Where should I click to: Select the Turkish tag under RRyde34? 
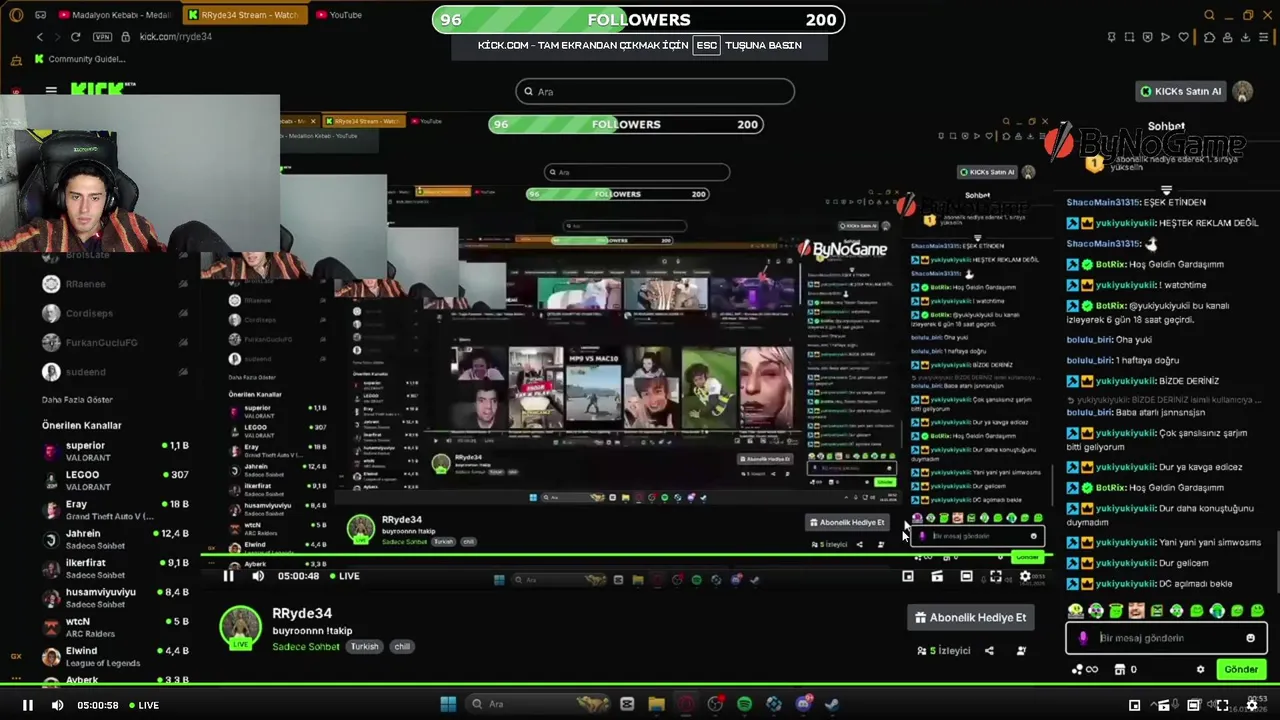pyautogui.click(x=364, y=646)
